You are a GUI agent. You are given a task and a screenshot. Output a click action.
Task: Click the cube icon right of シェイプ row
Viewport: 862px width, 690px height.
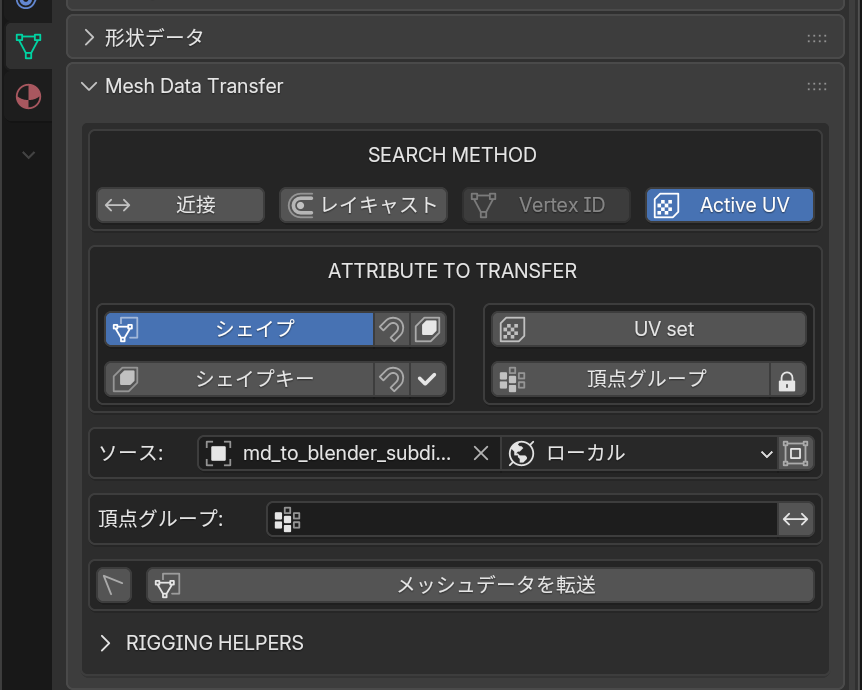click(x=428, y=329)
